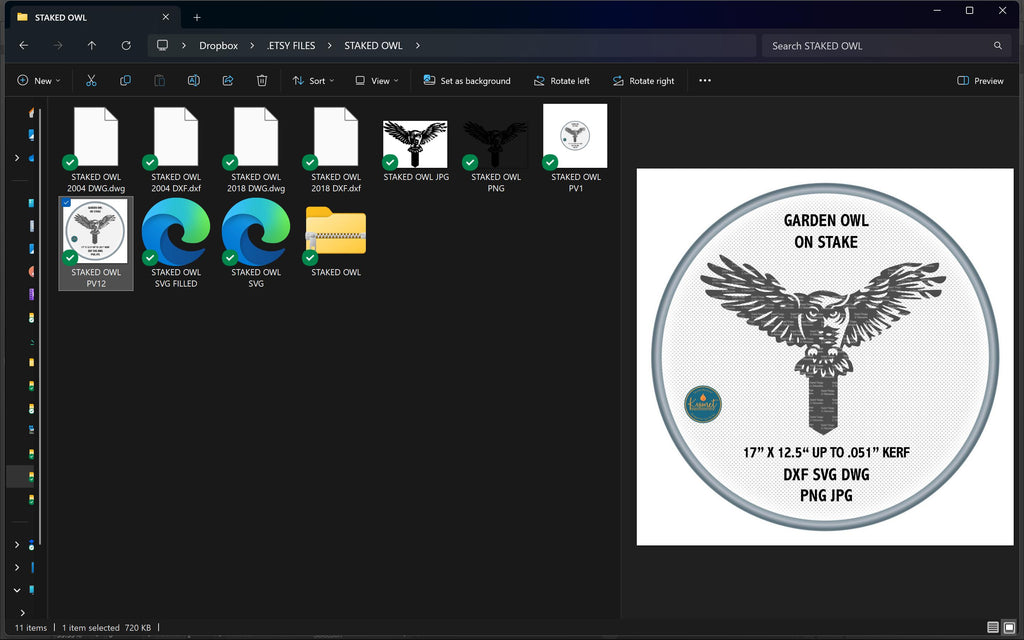Select STAKED OWL 2018 DXF.dxf file
Image resolution: width=1024 pixels, height=640 pixels.
[x=336, y=150]
